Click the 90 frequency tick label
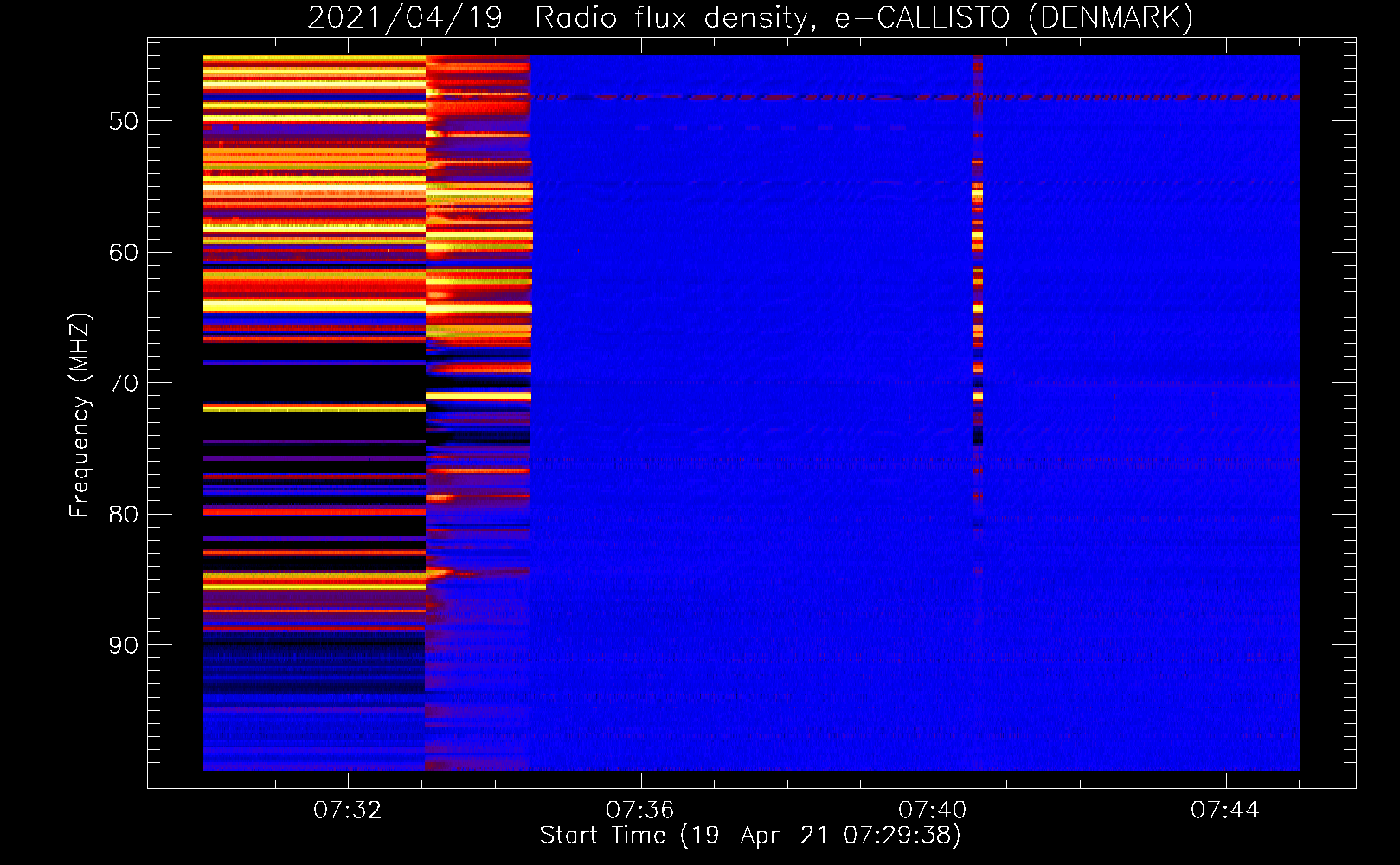Image resolution: width=1400 pixels, height=865 pixels. tap(124, 645)
